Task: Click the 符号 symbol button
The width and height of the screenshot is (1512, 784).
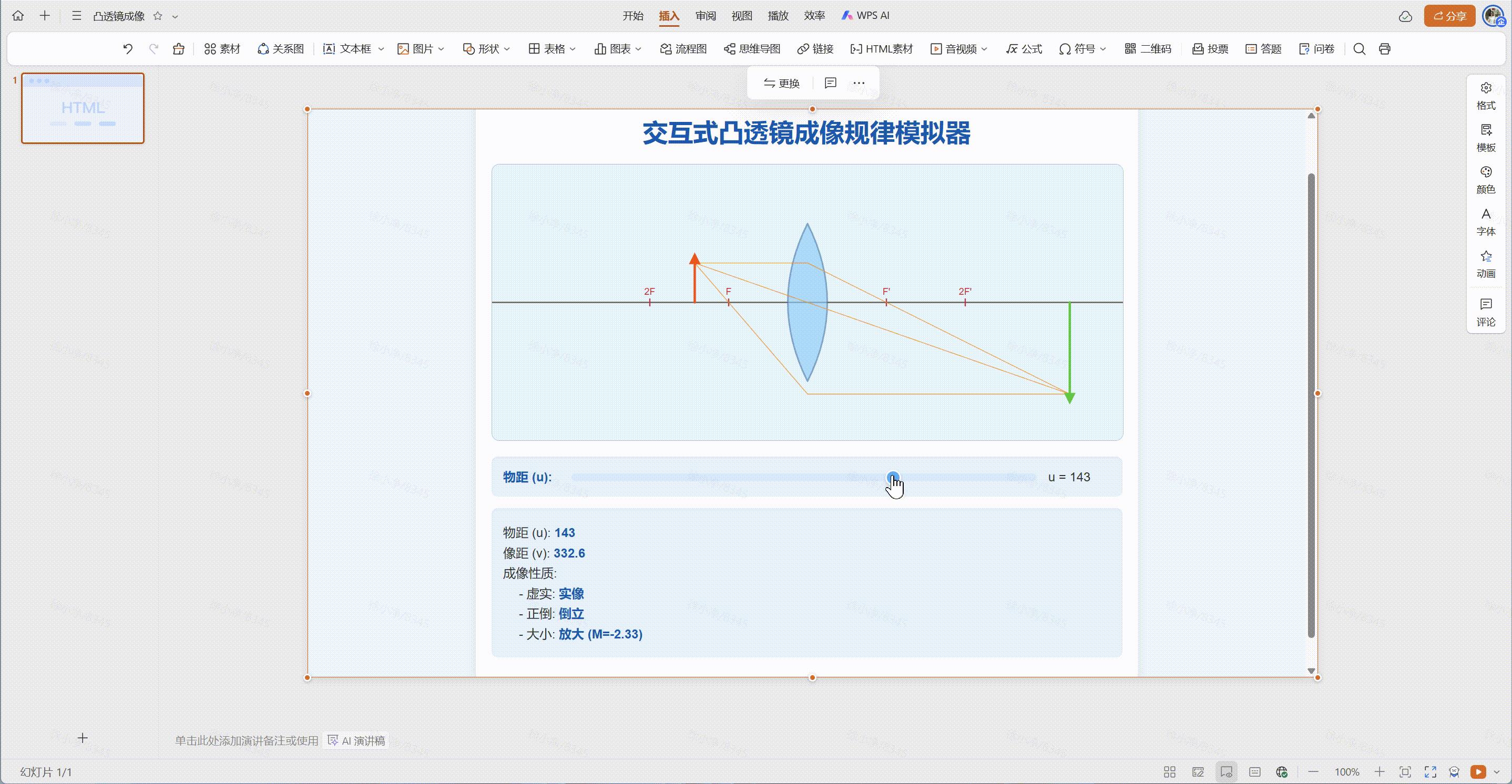Action: coord(1077,49)
